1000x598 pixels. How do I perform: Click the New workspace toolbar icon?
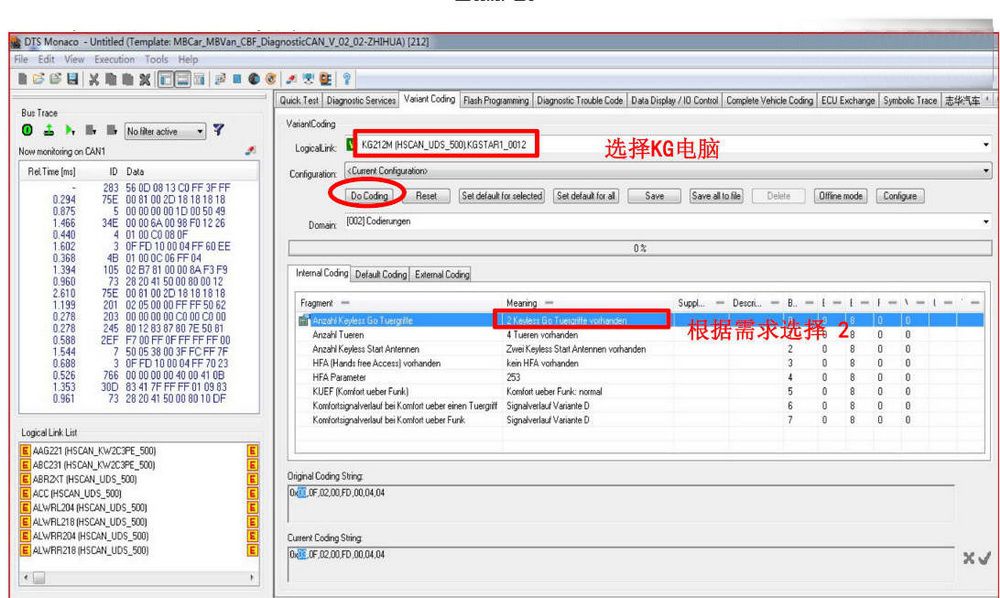point(22,78)
